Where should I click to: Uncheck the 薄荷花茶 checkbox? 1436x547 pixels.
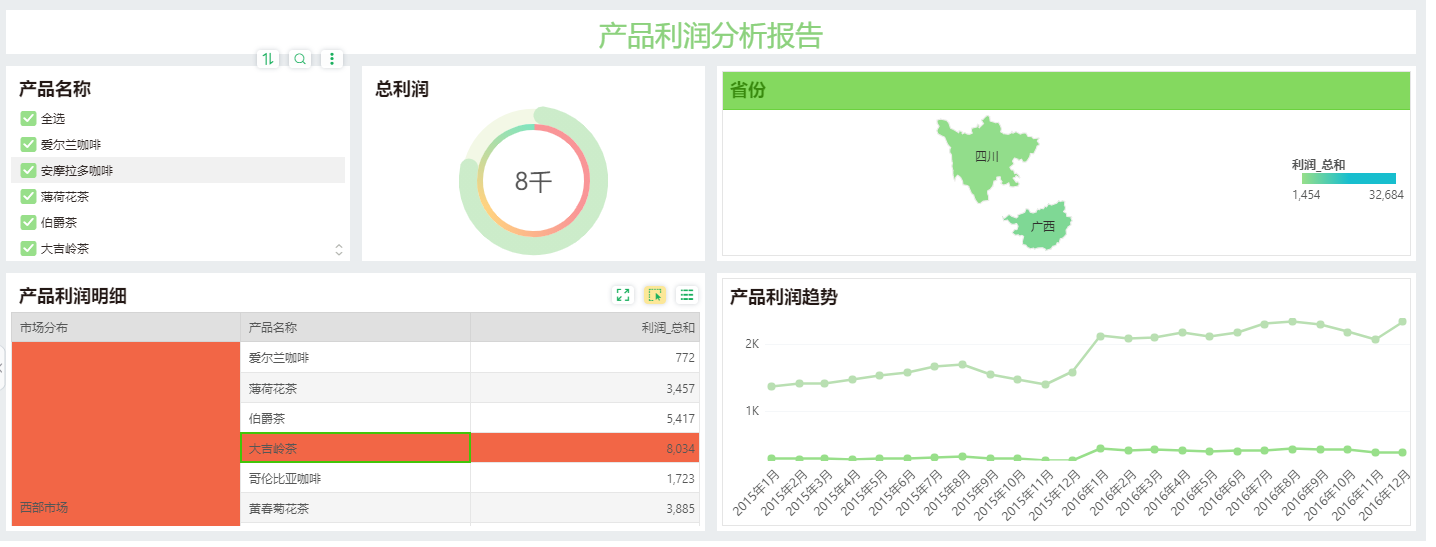click(x=28, y=197)
